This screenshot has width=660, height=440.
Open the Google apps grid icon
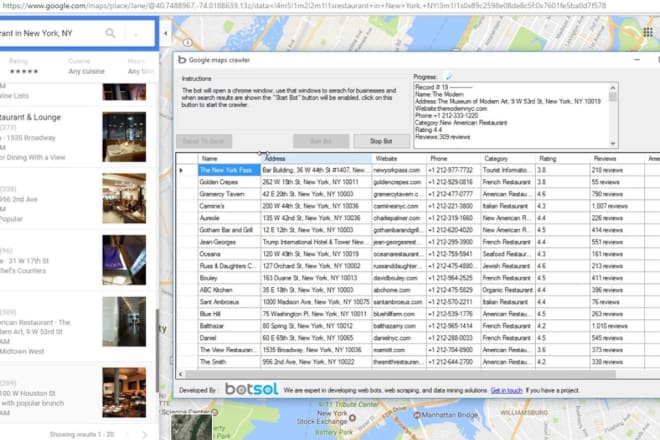pyautogui.click(x=648, y=32)
